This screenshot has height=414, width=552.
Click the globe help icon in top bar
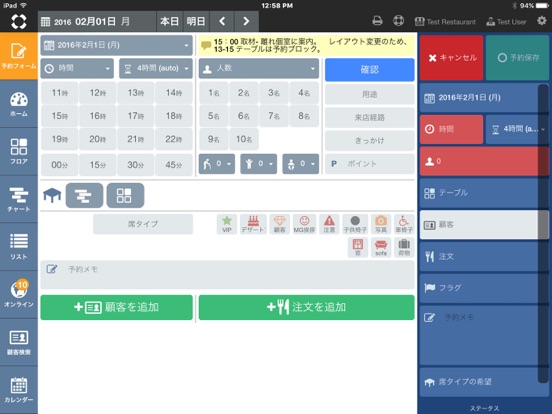pos(398,21)
